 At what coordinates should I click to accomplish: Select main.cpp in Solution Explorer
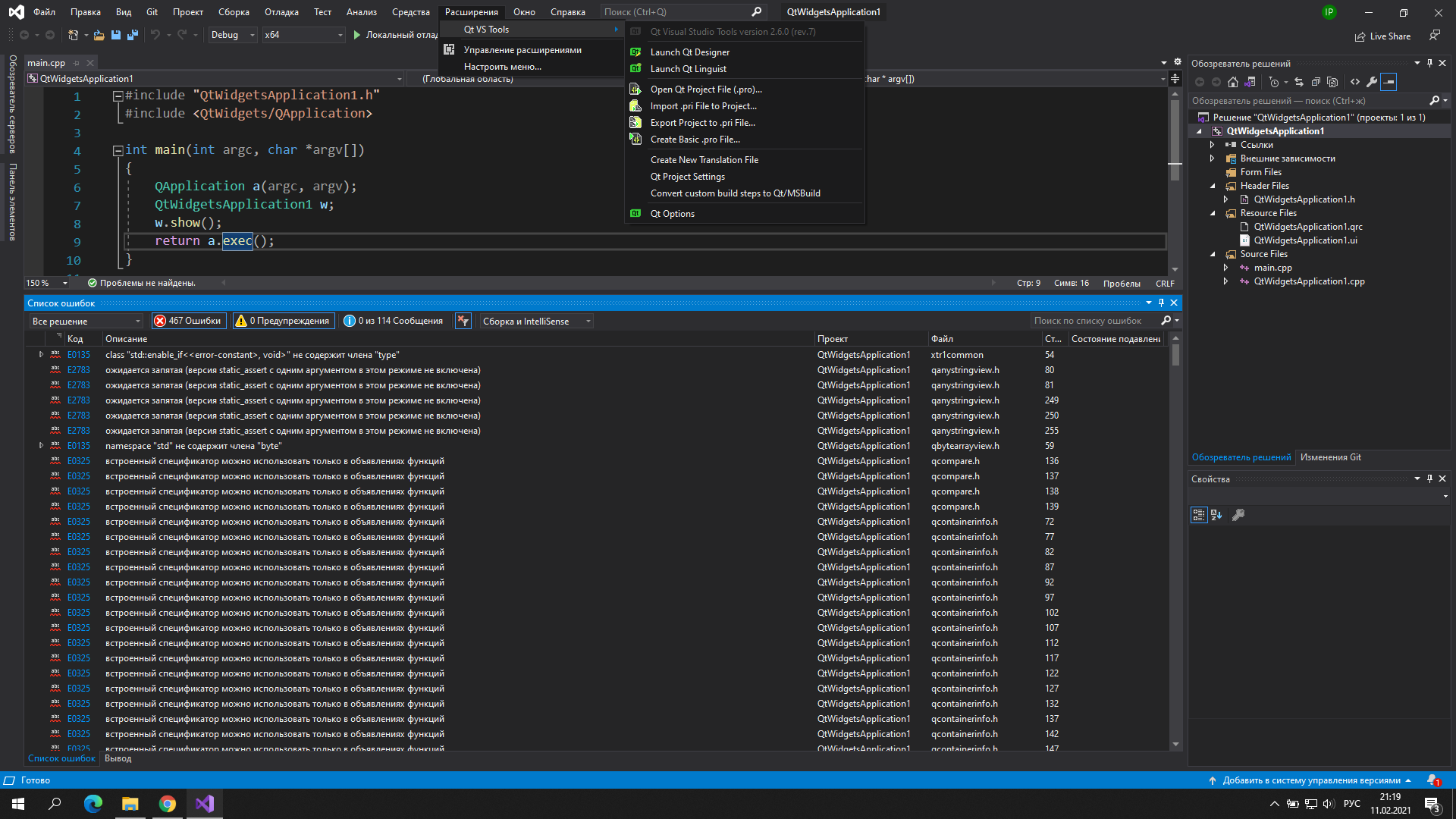coord(1272,268)
